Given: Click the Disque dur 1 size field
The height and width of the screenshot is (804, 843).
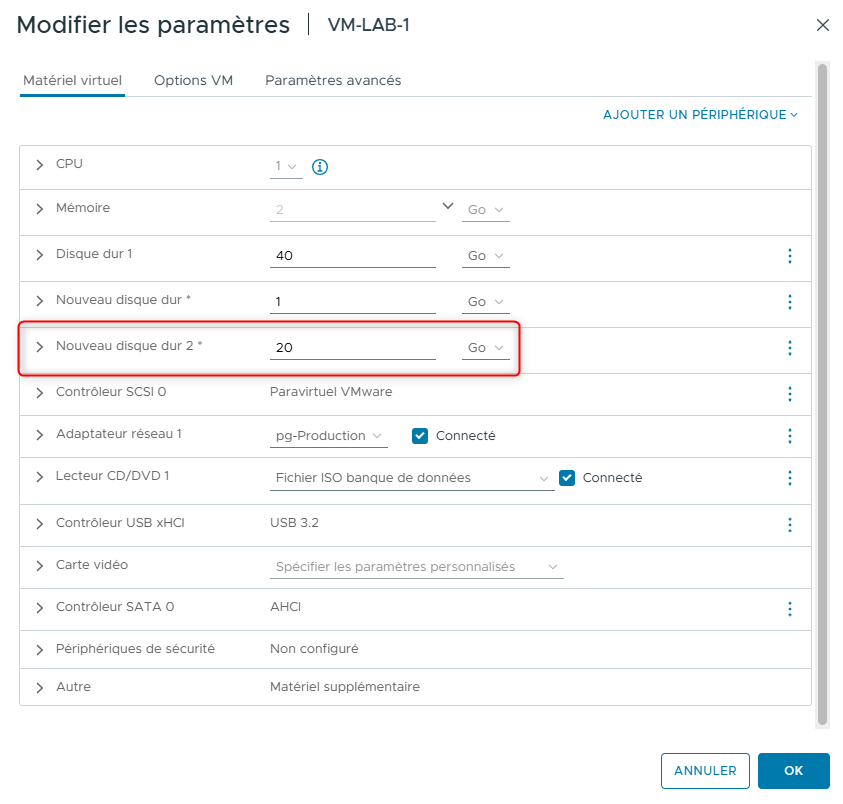Looking at the screenshot, I should [x=352, y=256].
